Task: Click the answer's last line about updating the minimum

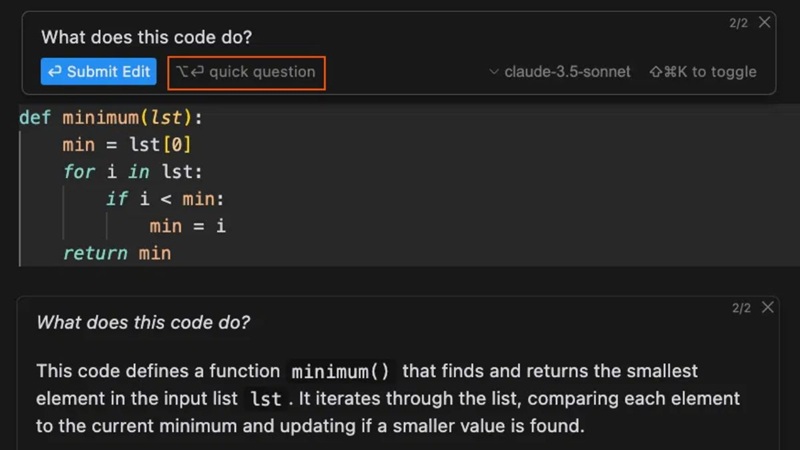Action: (310, 427)
